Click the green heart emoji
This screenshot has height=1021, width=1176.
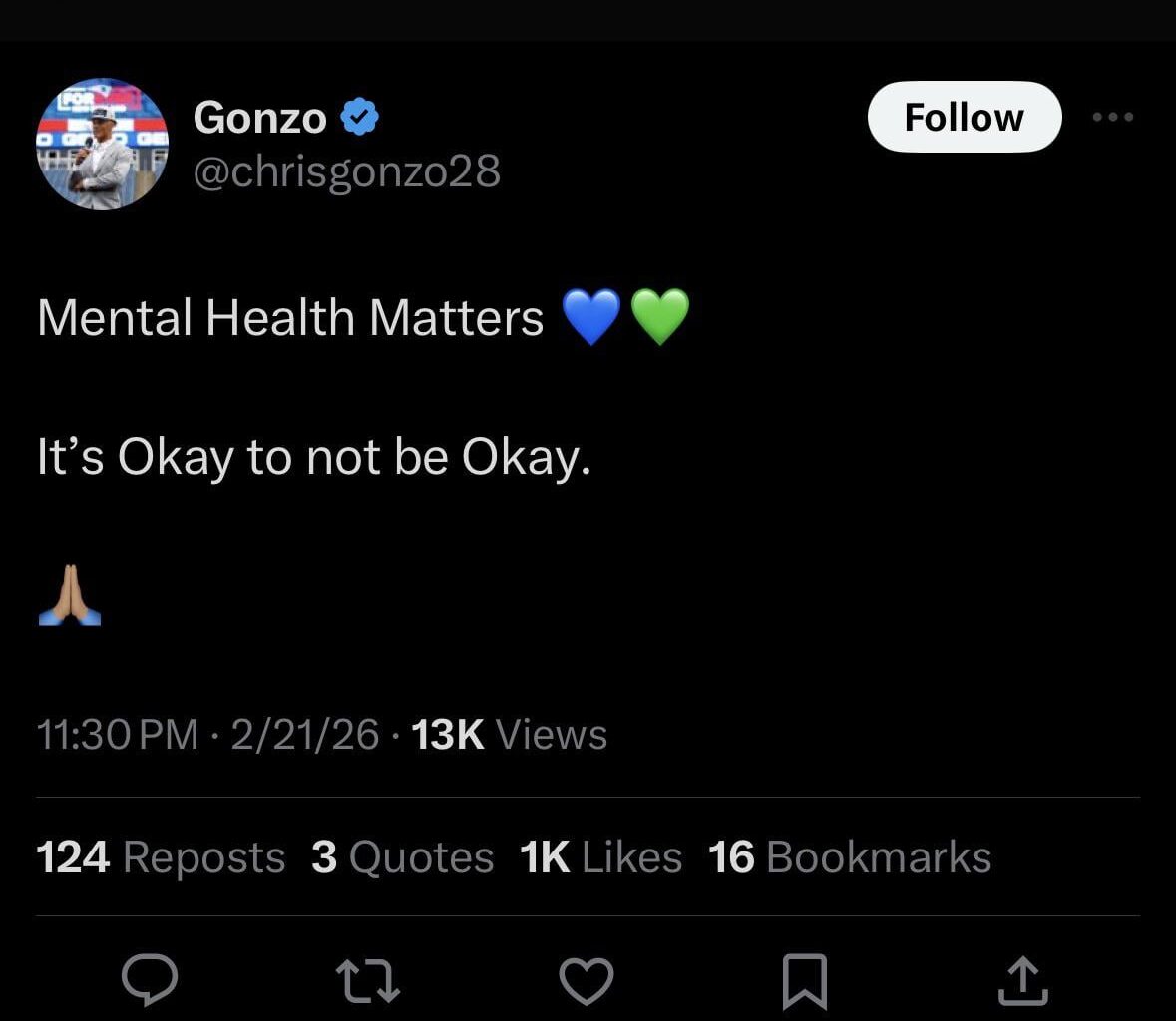point(658,316)
